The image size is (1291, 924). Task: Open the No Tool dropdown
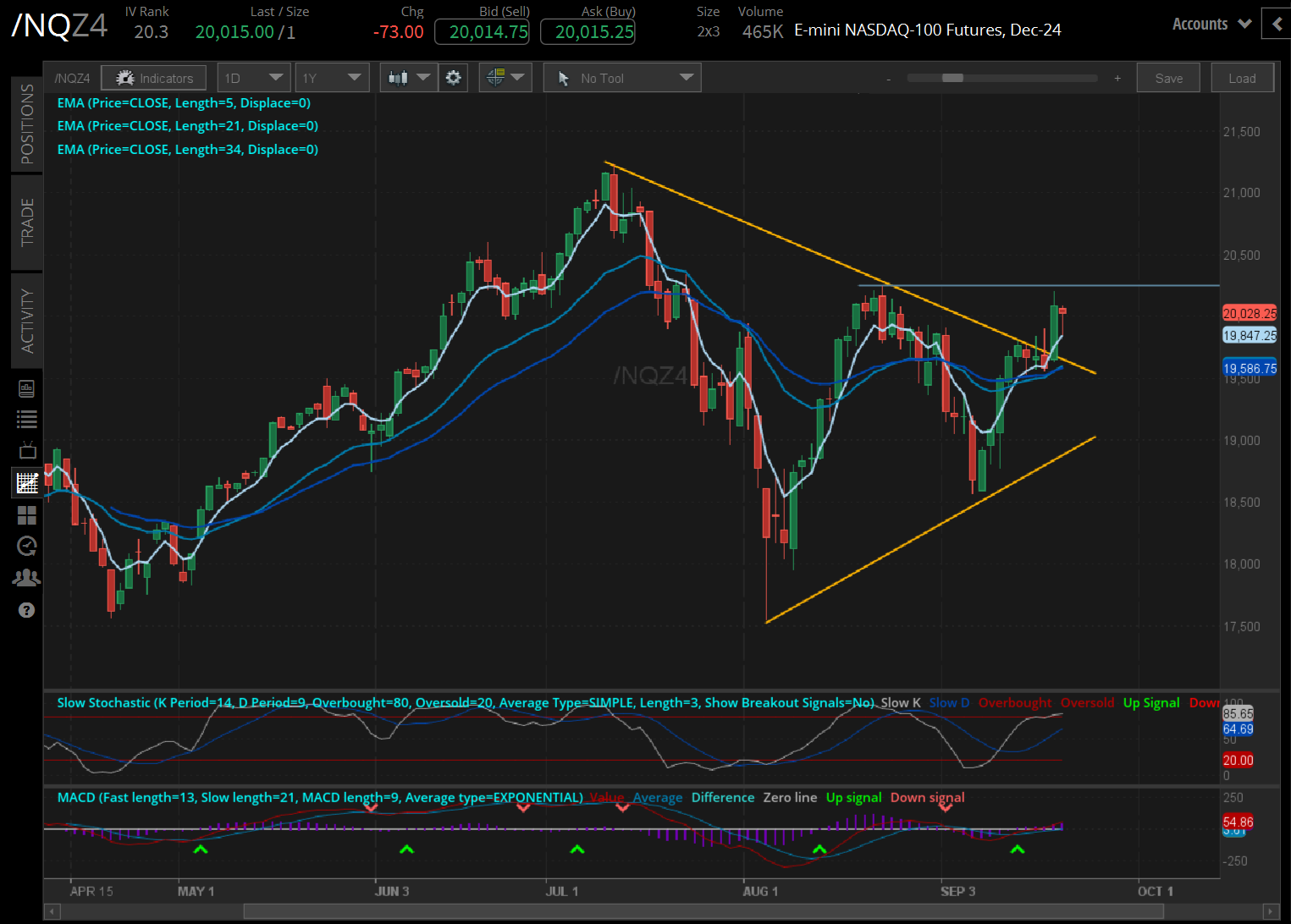coord(621,77)
